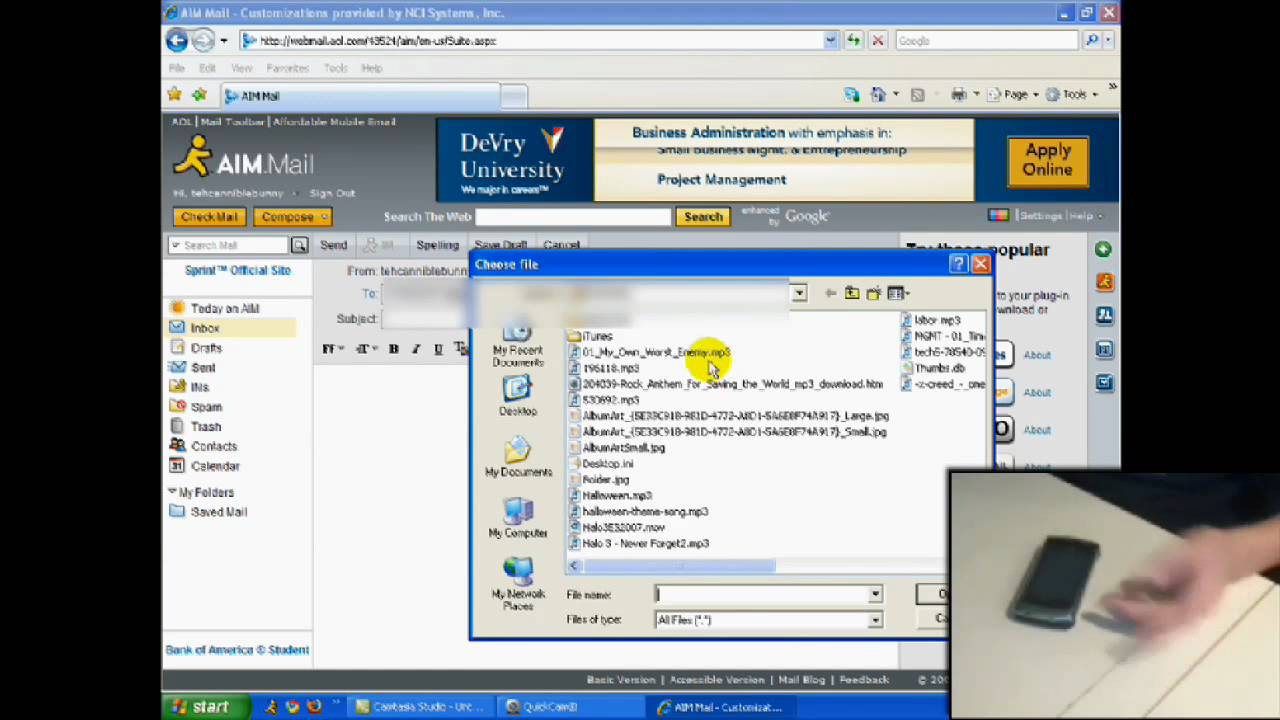
Task: Click the Apply Online ad button
Action: (1047, 160)
